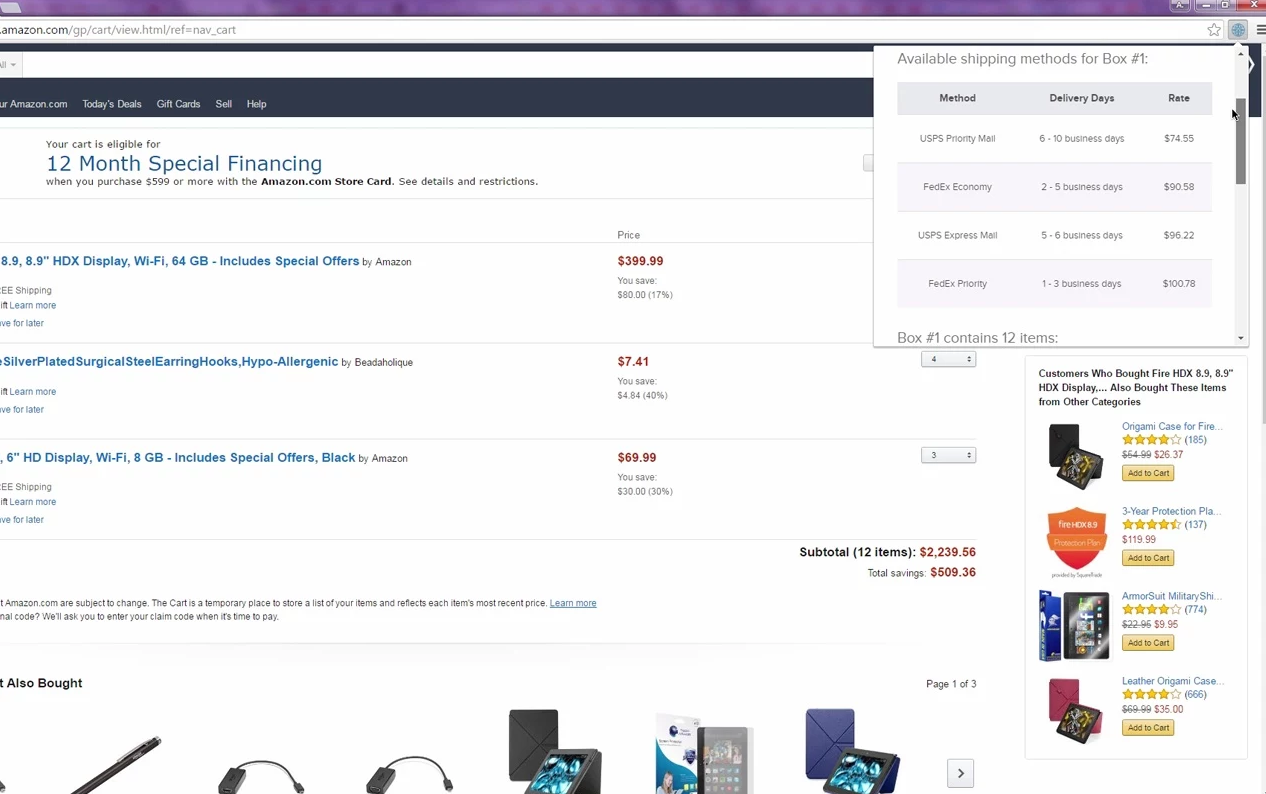The width and height of the screenshot is (1266, 794).
Task: Open the blue shipping calculator extension icon
Action: tap(1238, 29)
